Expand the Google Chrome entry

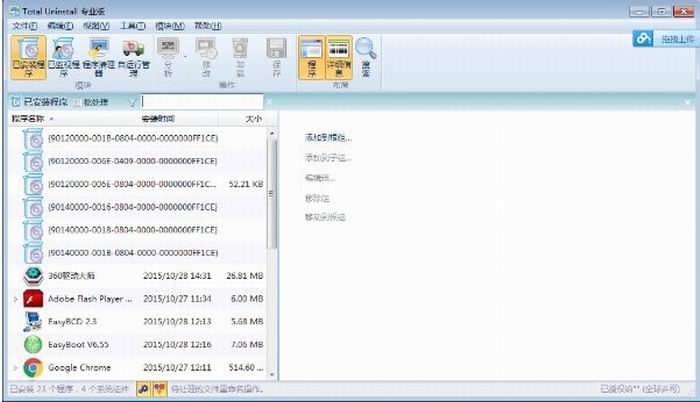[x=15, y=368]
